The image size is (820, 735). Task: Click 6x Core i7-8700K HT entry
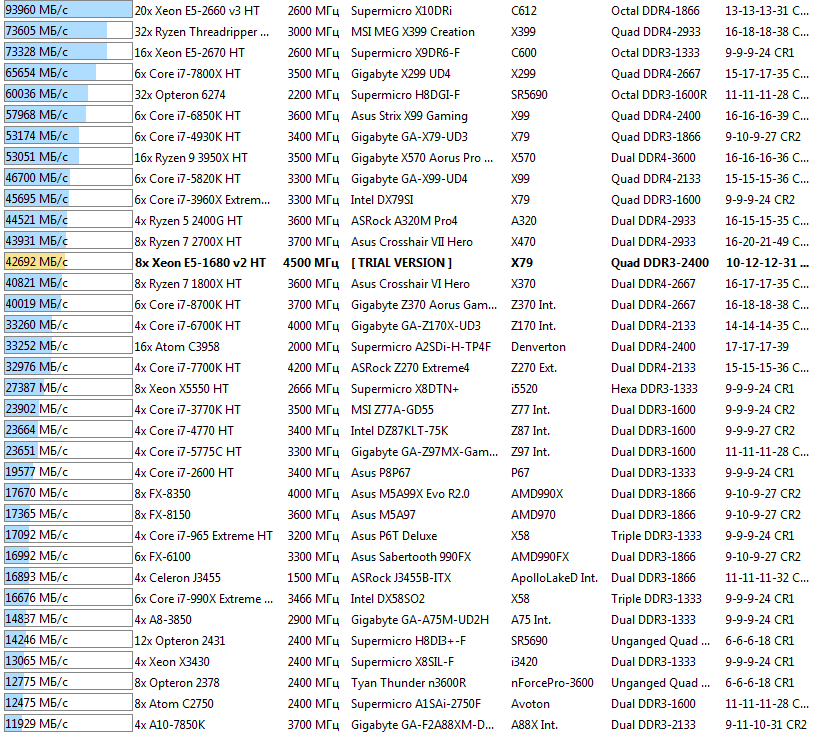coord(187,304)
